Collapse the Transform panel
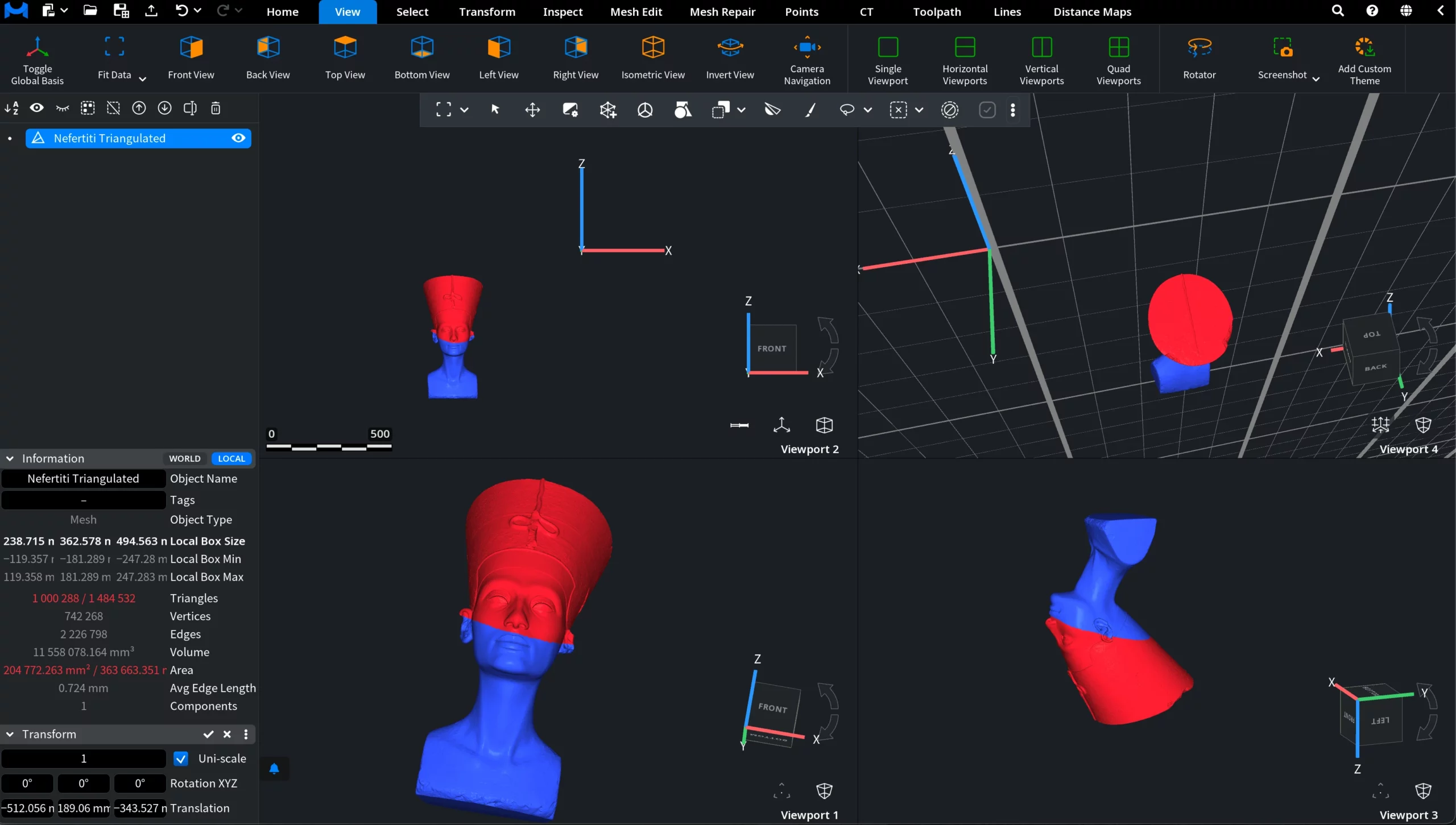Viewport: 1456px width, 825px height. [x=10, y=734]
